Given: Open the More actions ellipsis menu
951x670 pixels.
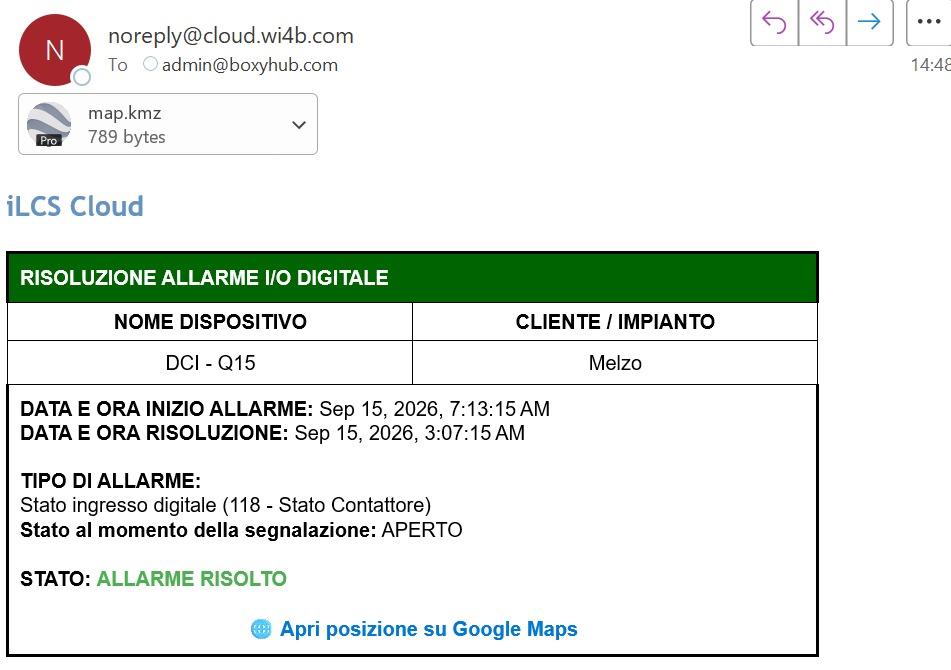Looking at the screenshot, I should click(x=929, y=22).
